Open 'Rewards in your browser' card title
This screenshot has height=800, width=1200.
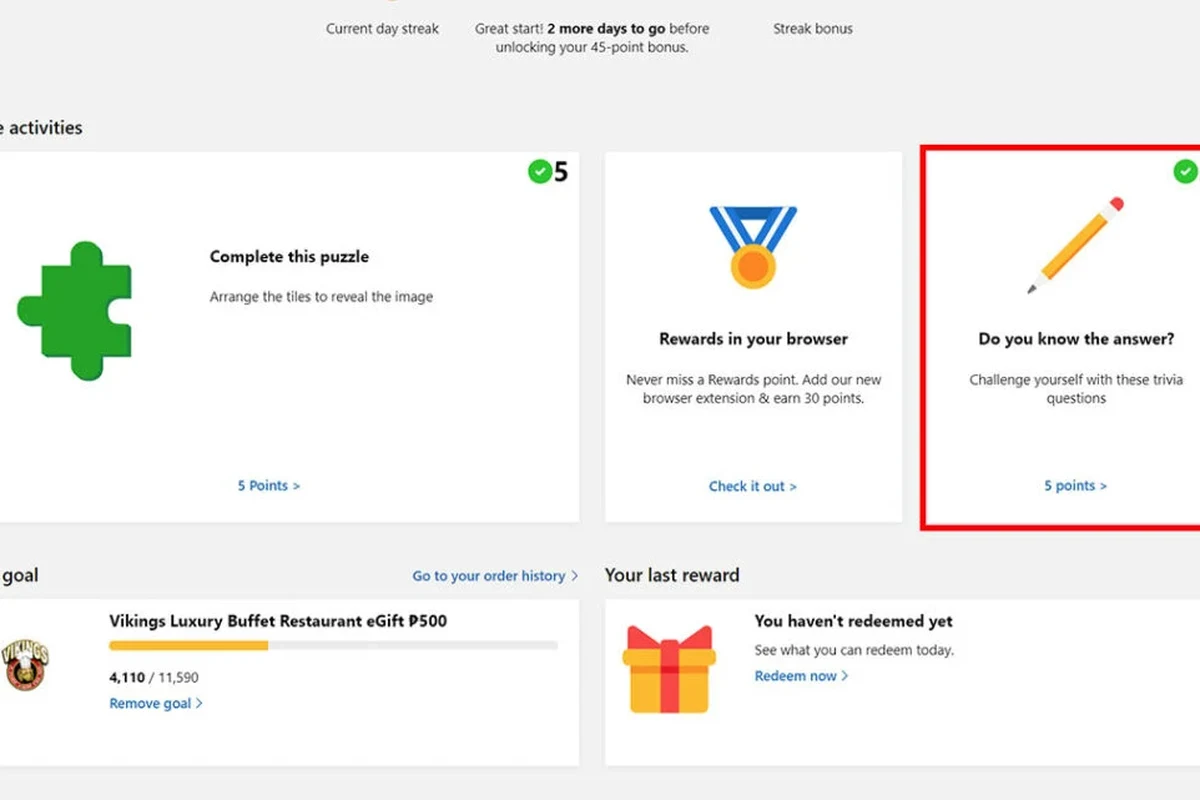click(753, 339)
